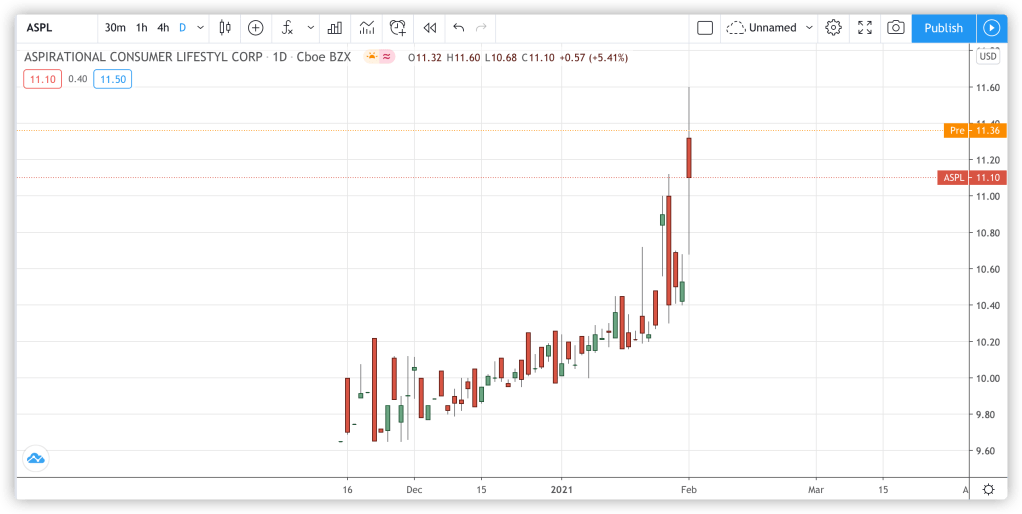
Task: Click the red 11.10 sell price button
Action: 42,79
